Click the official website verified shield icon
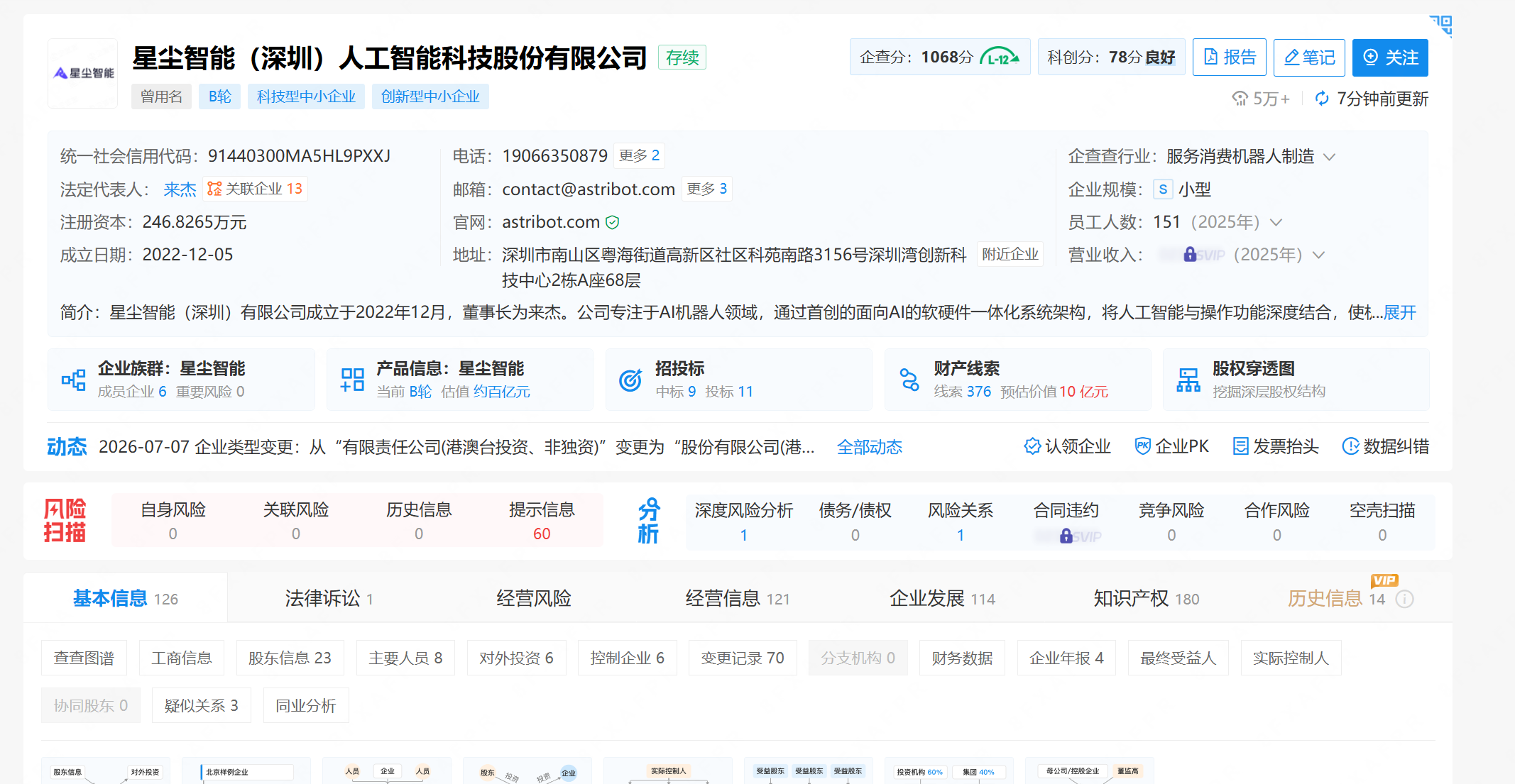1515x784 pixels. 612,223
